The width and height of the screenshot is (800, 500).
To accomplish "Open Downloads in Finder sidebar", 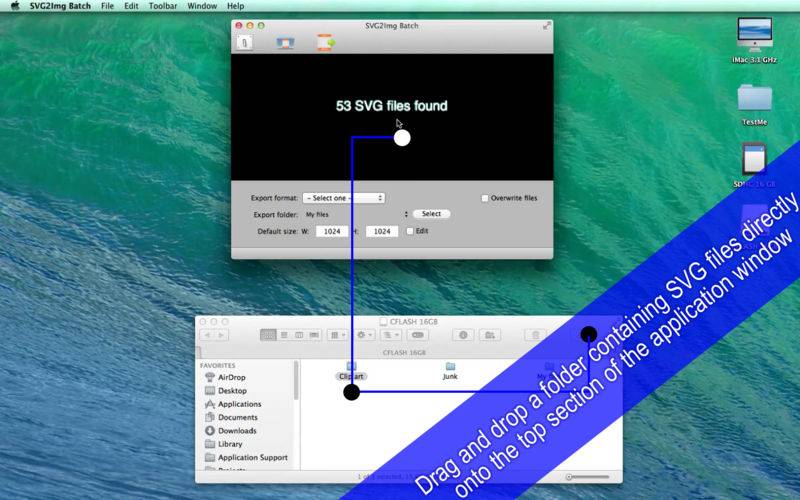I will pos(230,430).
